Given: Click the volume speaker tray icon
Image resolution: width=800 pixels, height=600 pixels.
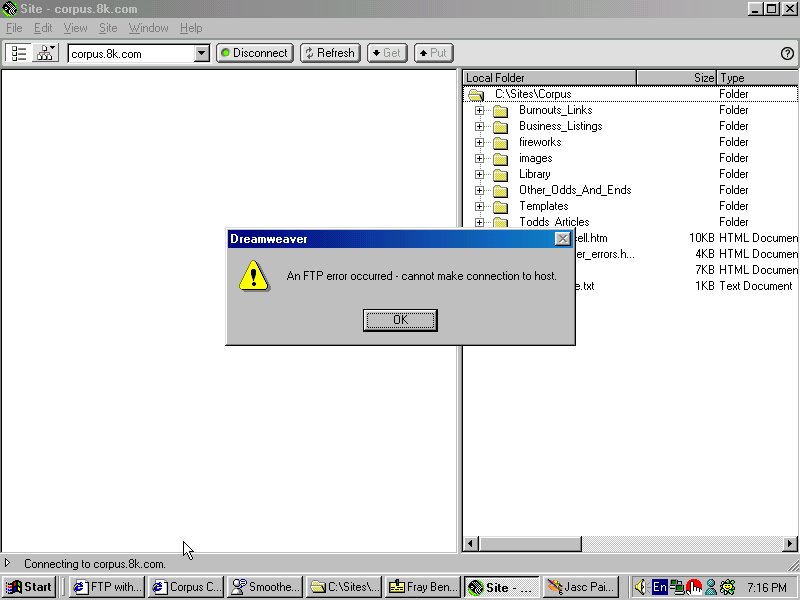Looking at the screenshot, I should [641, 587].
